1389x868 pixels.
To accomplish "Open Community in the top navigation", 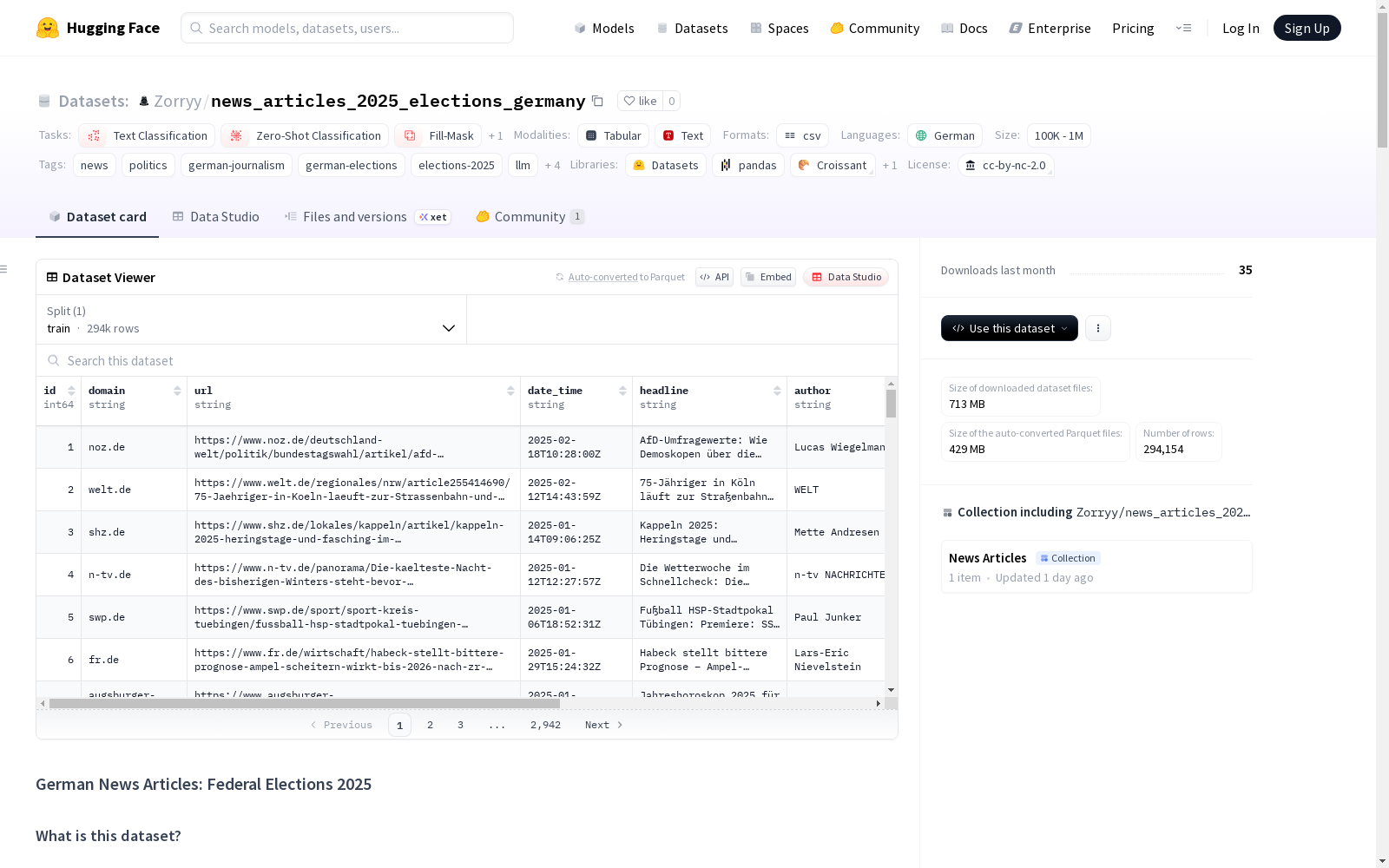I will coord(875,28).
